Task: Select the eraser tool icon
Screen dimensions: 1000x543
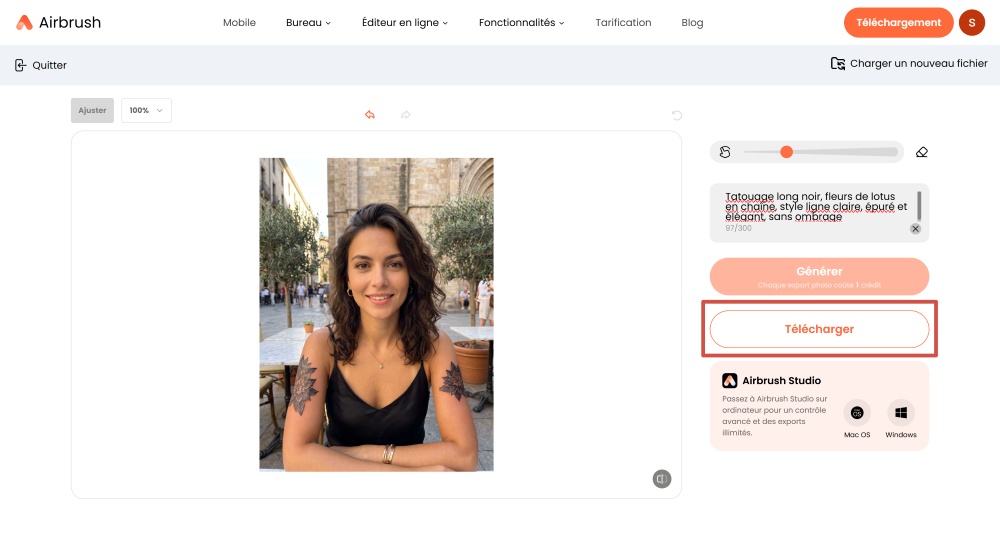Action: [922, 152]
